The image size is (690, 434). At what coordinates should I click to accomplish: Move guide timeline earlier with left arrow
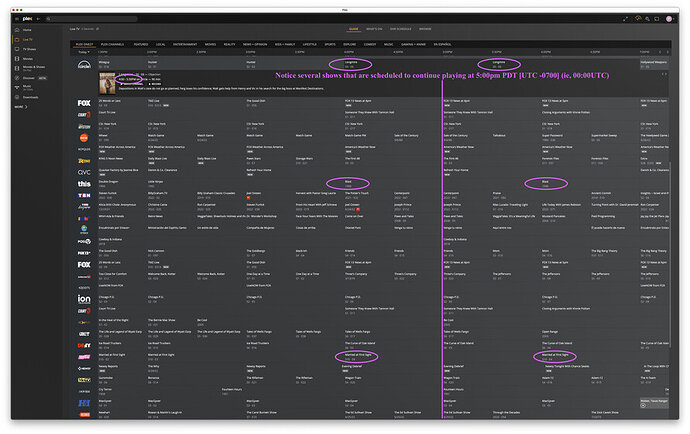coord(660,52)
